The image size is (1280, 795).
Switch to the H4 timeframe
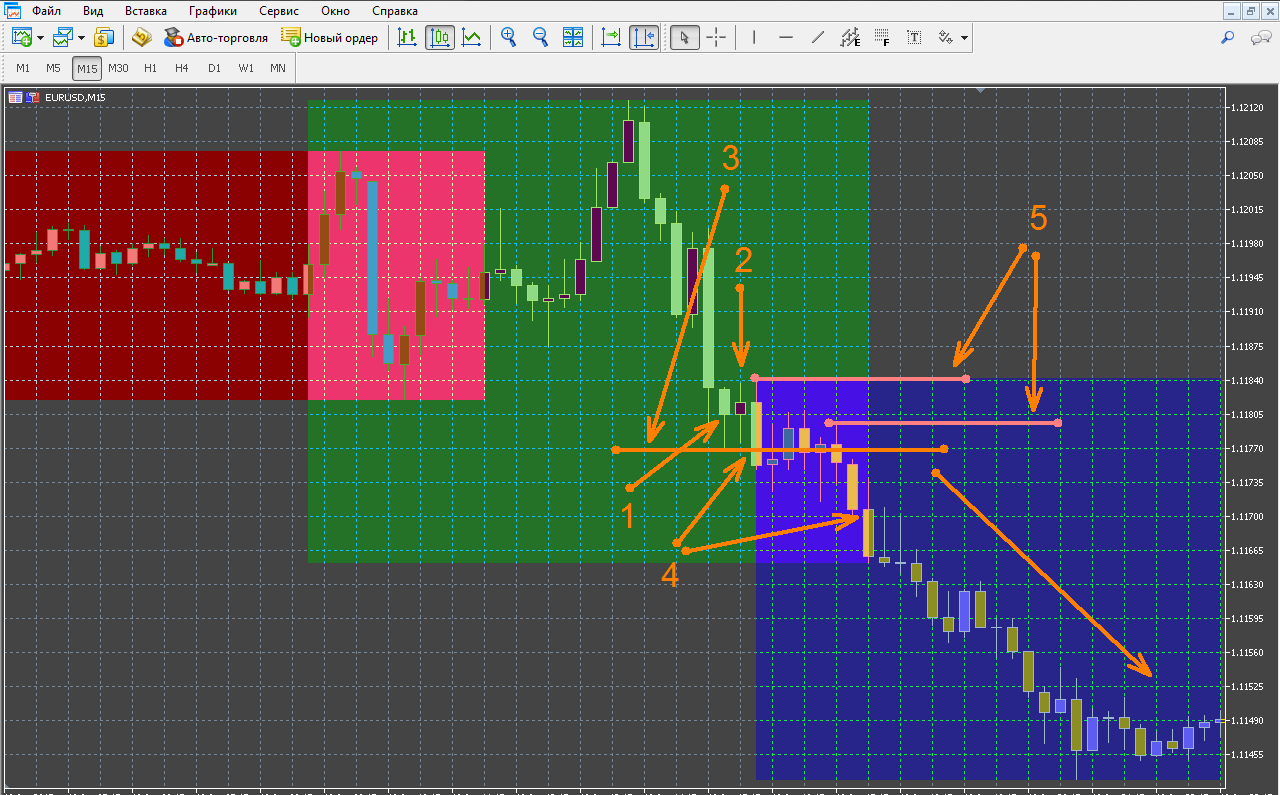click(181, 68)
